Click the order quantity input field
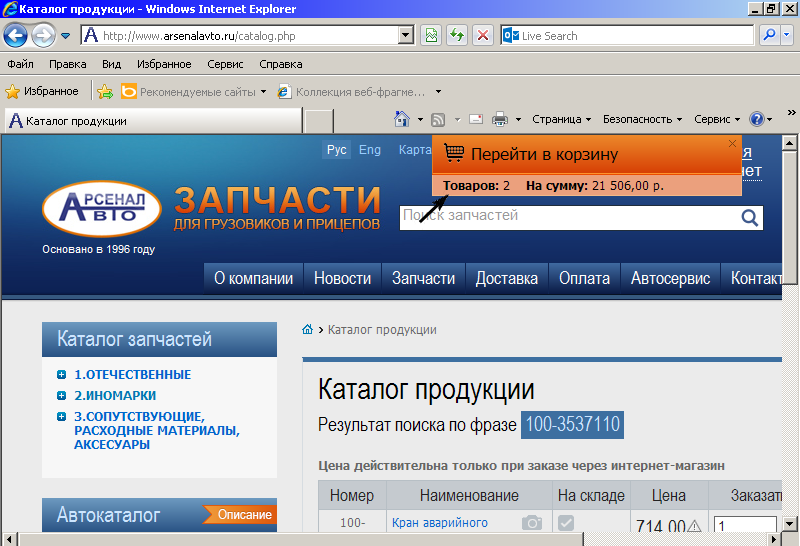Image resolution: width=800 pixels, height=546 pixels. click(745, 524)
